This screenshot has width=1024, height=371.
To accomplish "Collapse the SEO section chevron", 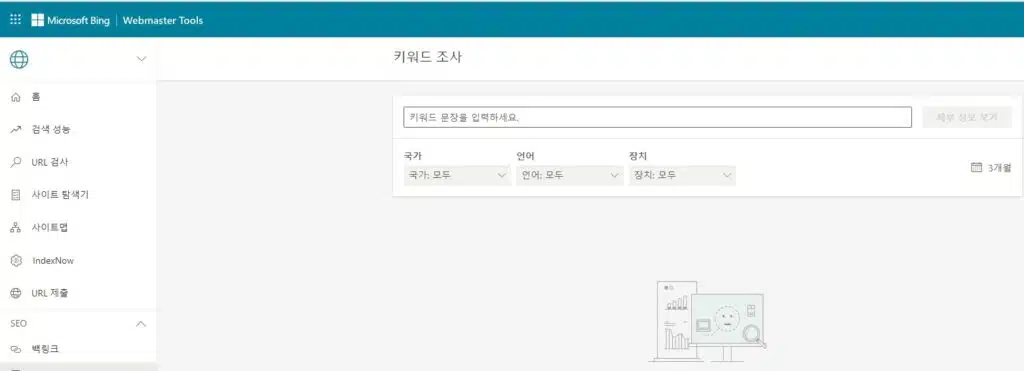I will (x=140, y=324).
